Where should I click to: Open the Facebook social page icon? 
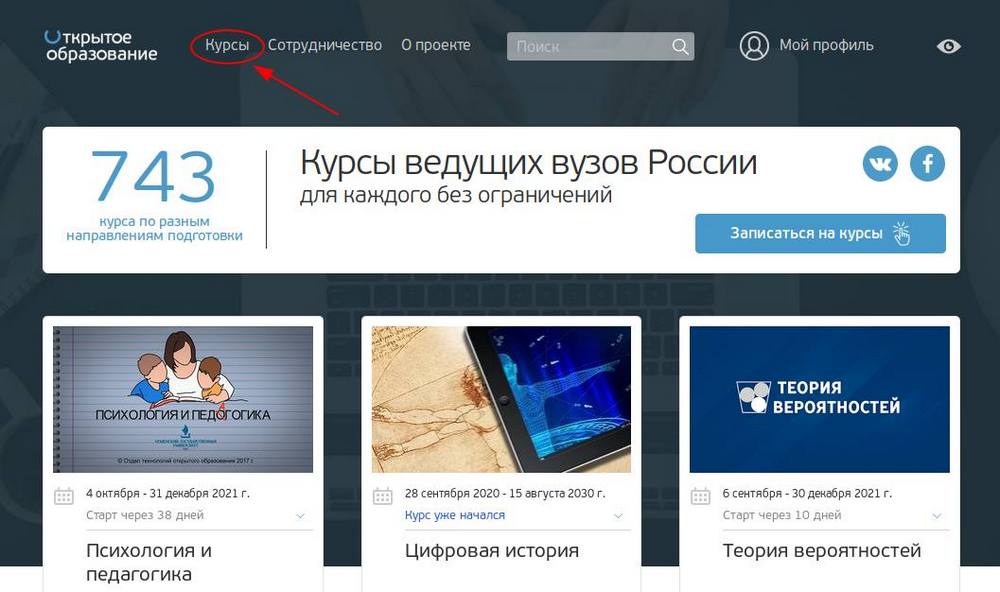(x=927, y=164)
